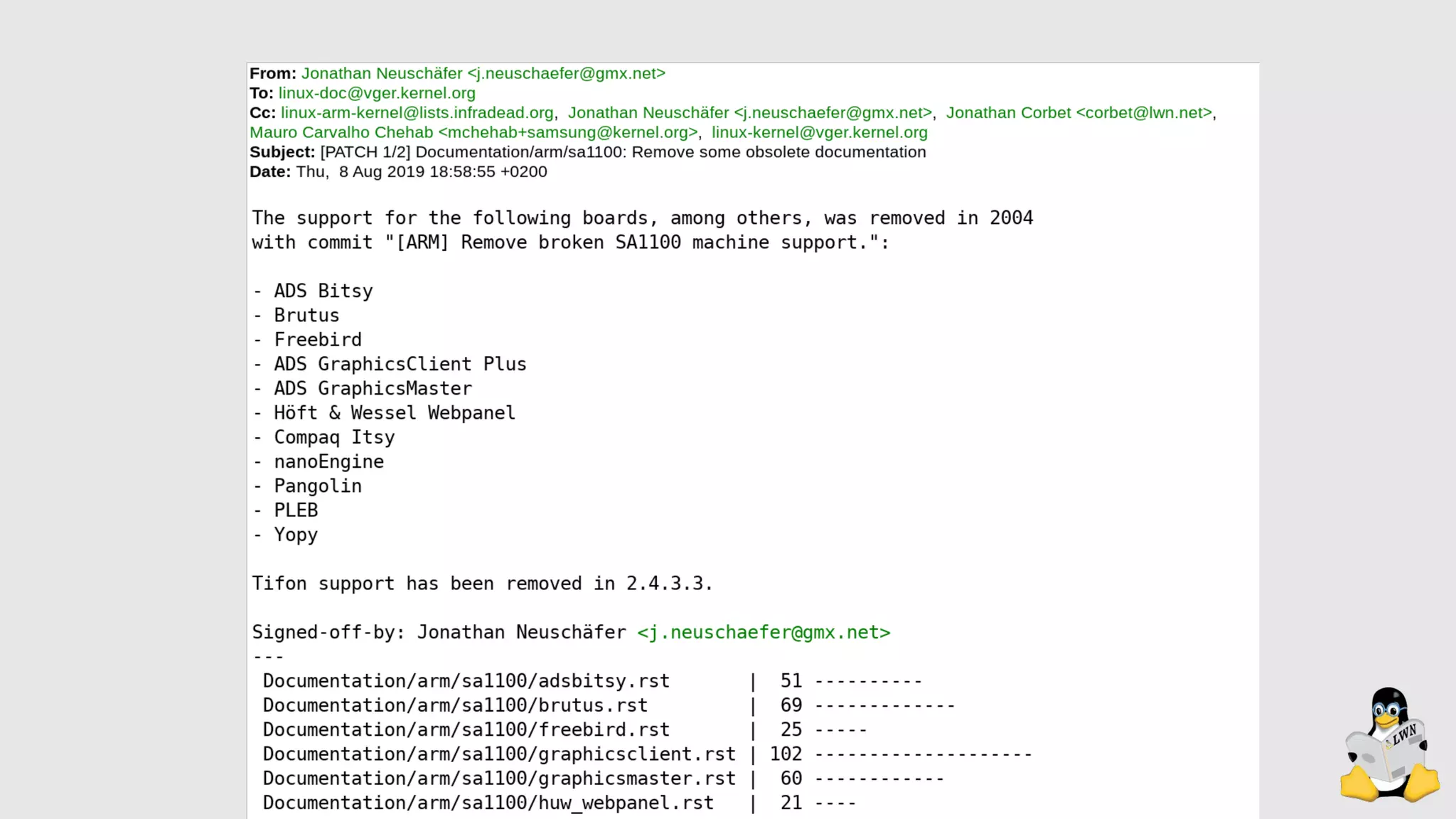
Task: Click the adsbitsy.rst diffstat entry
Action: 466,681
